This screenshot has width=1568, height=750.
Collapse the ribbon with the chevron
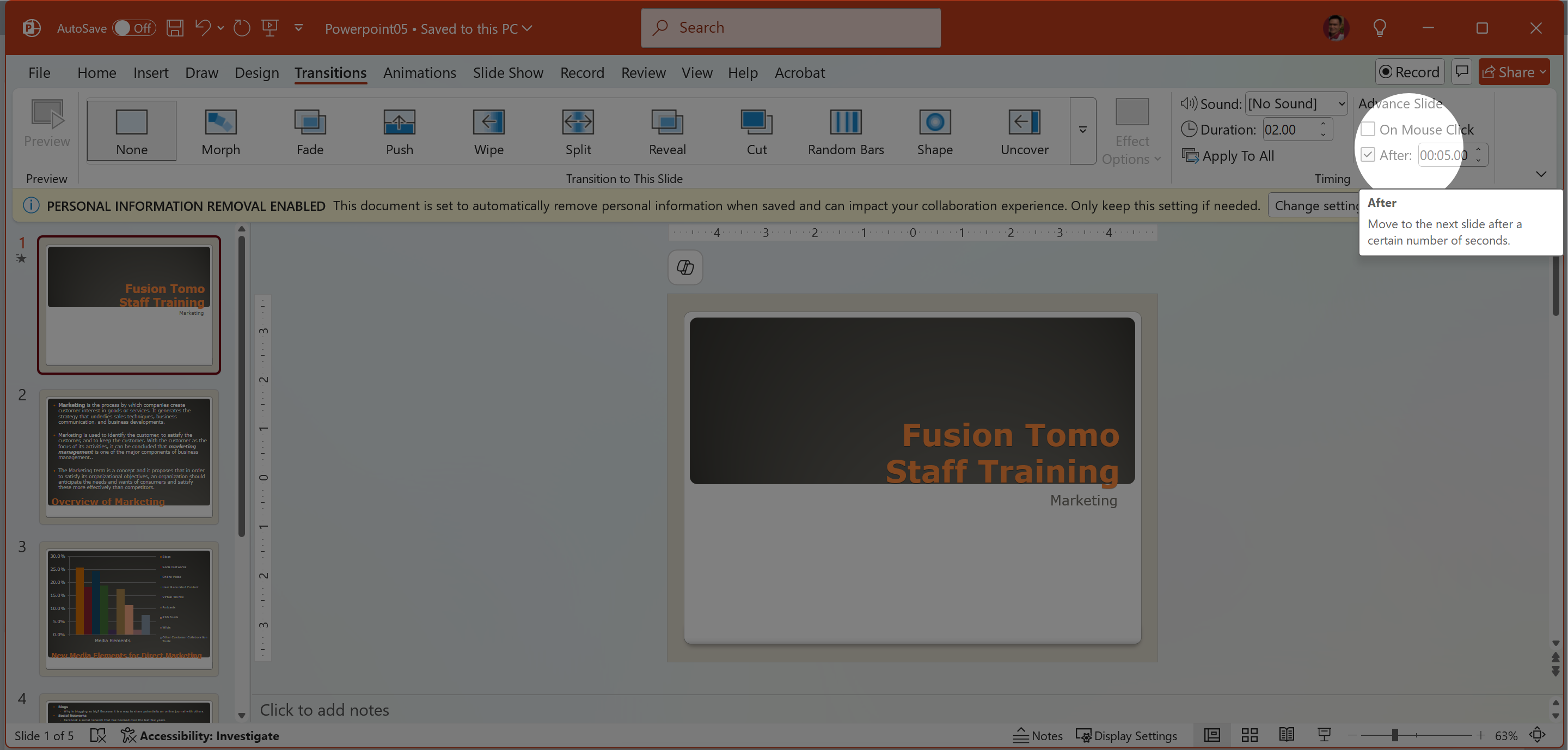1541,174
